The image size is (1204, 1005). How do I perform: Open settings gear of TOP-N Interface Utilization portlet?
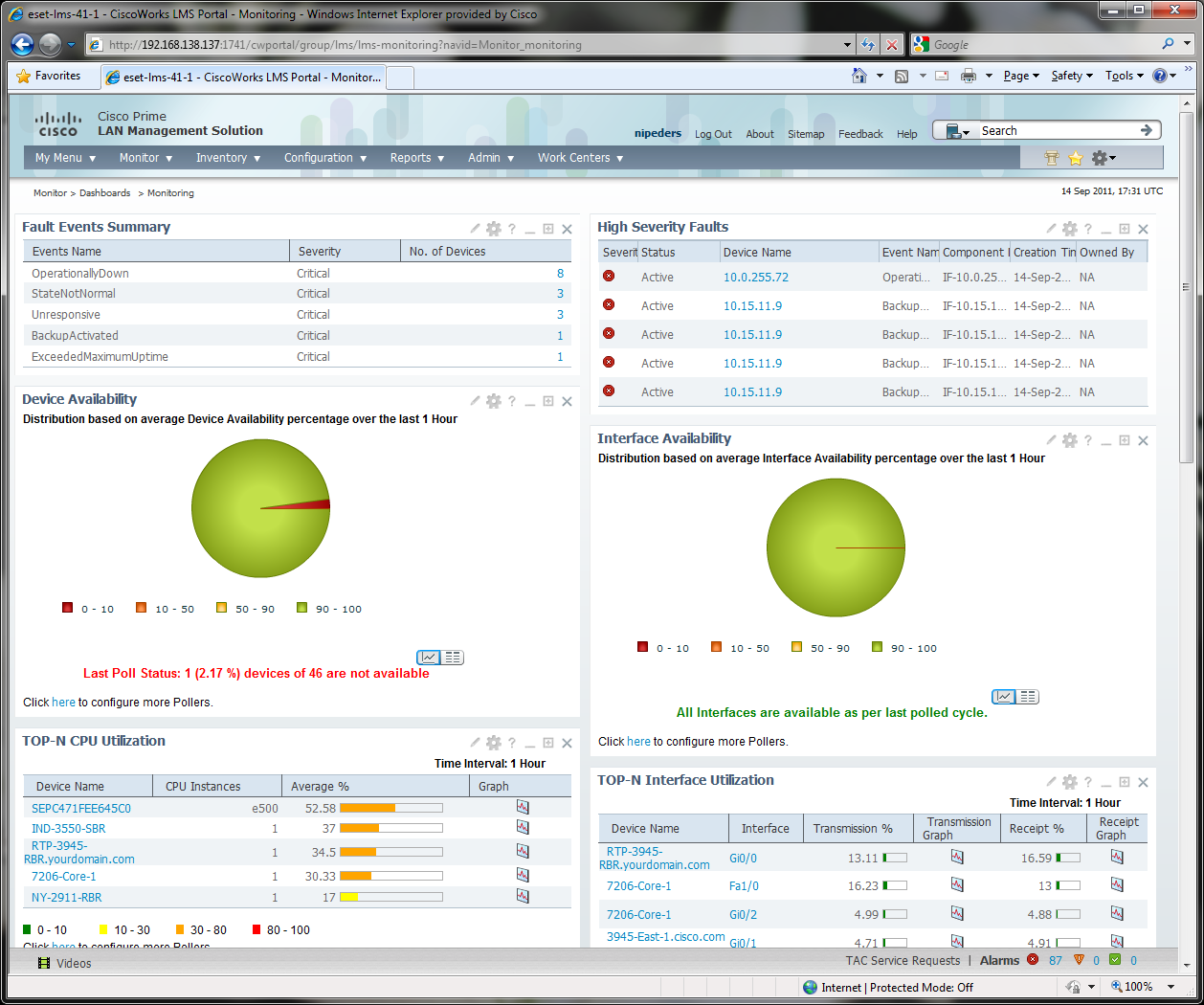click(x=1070, y=782)
